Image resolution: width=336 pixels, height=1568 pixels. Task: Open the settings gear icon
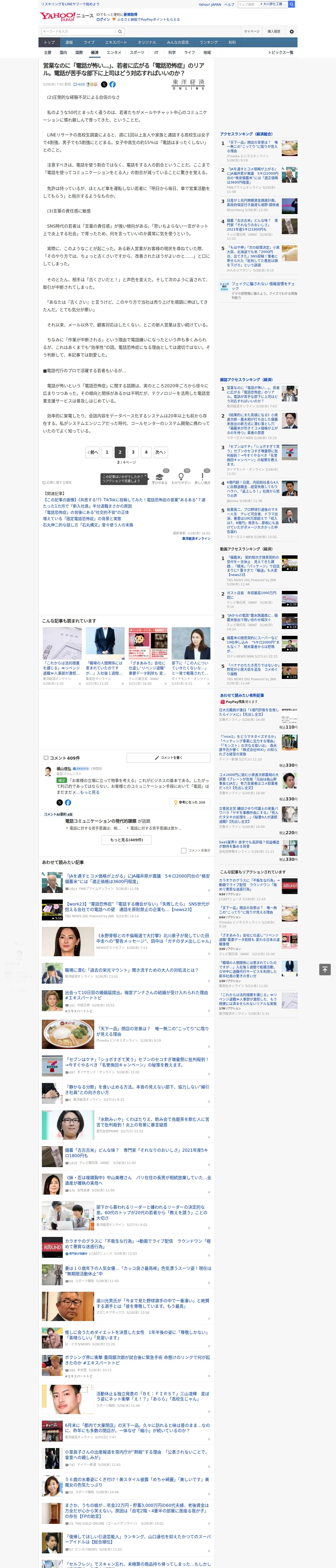pyautogui.click(x=292, y=32)
